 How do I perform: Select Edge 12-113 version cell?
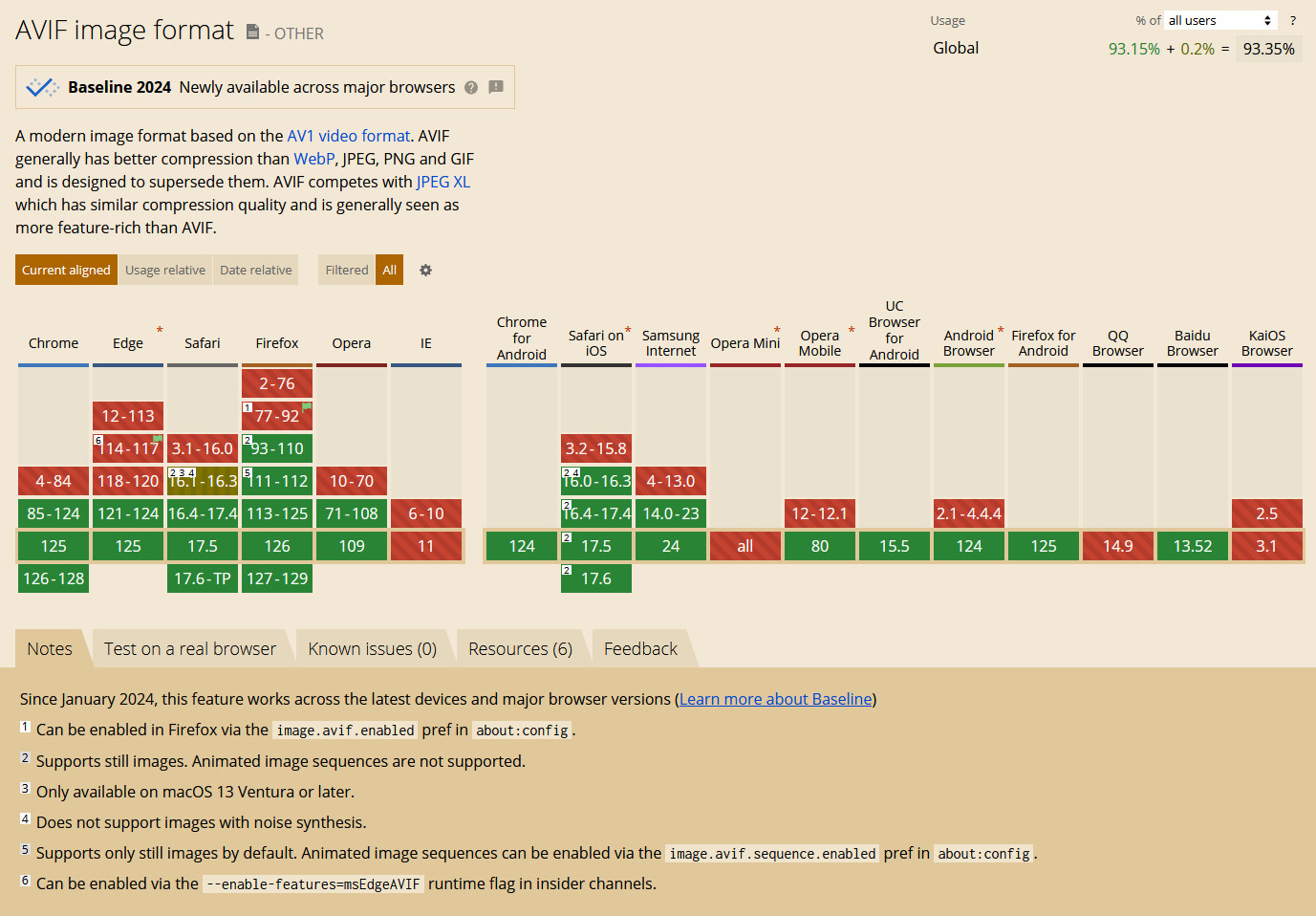[x=128, y=416]
